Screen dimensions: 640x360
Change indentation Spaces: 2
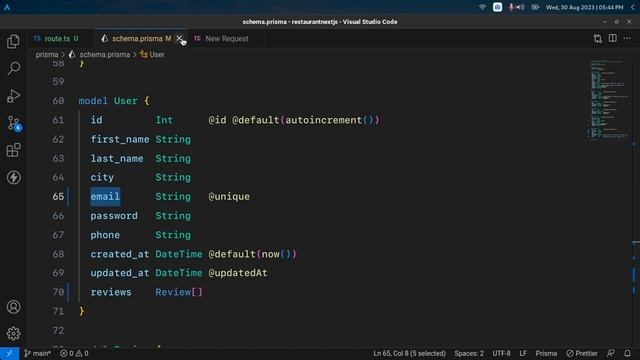(x=469, y=353)
